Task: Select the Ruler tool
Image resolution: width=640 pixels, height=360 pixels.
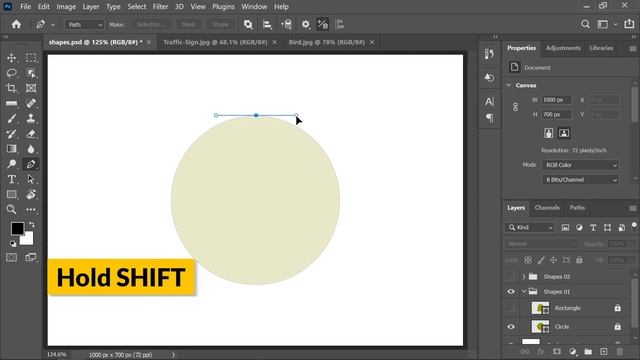Action: coord(11,103)
